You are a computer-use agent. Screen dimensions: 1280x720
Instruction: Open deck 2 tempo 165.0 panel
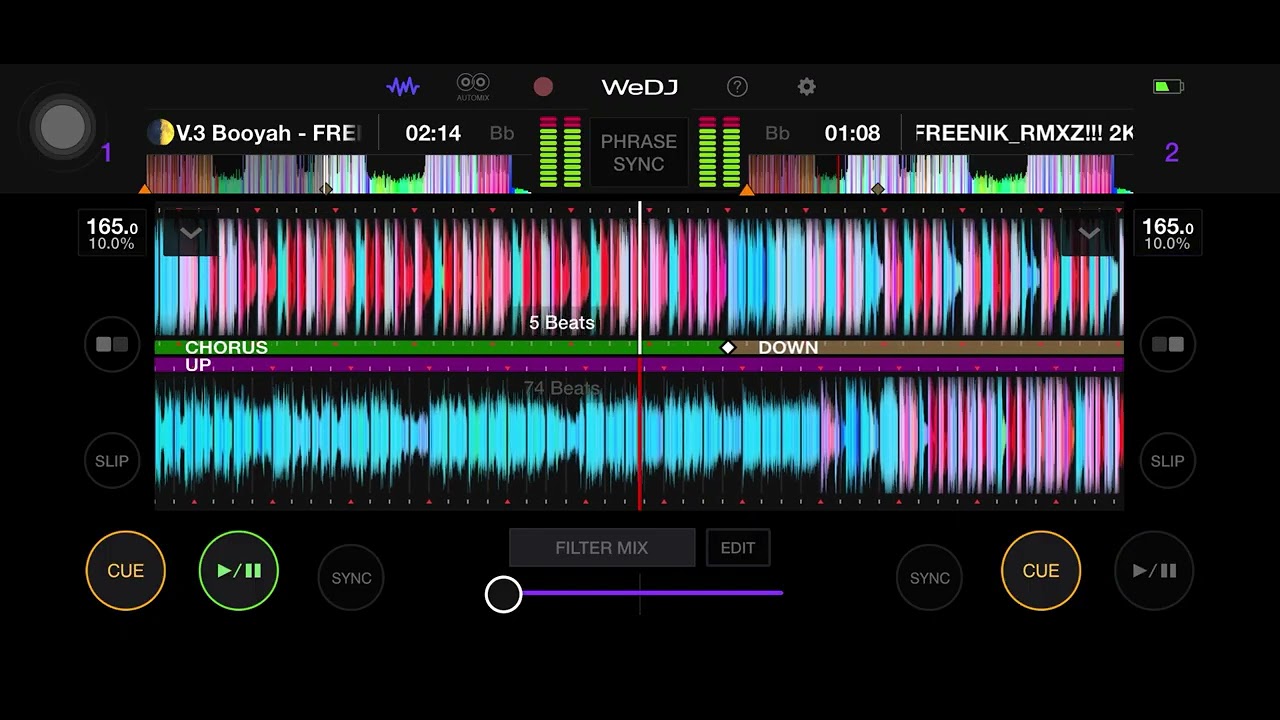(1167, 234)
